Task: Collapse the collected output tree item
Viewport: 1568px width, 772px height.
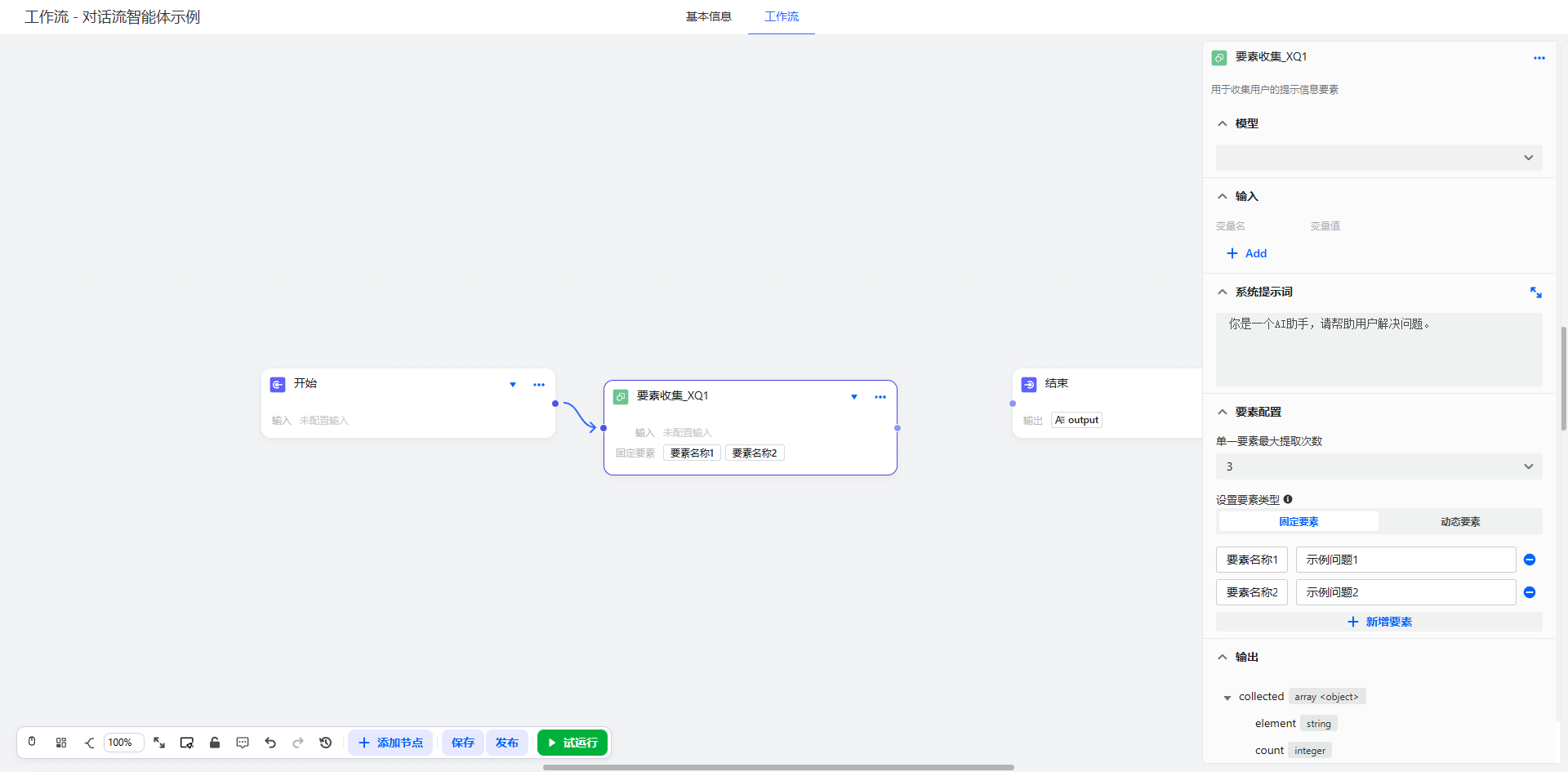Action: pyautogui.click(x=1227, y=698)
